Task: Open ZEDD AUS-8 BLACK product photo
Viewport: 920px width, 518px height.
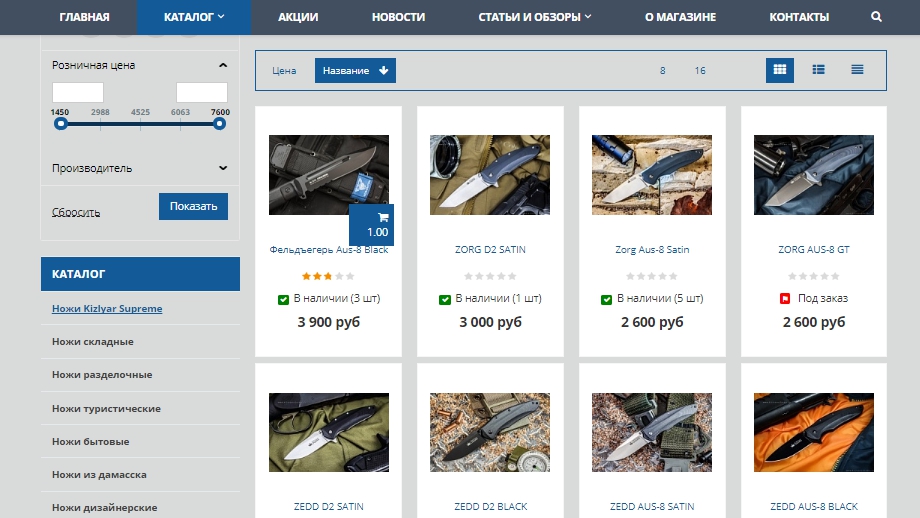Action: click(x=814, y=432)
